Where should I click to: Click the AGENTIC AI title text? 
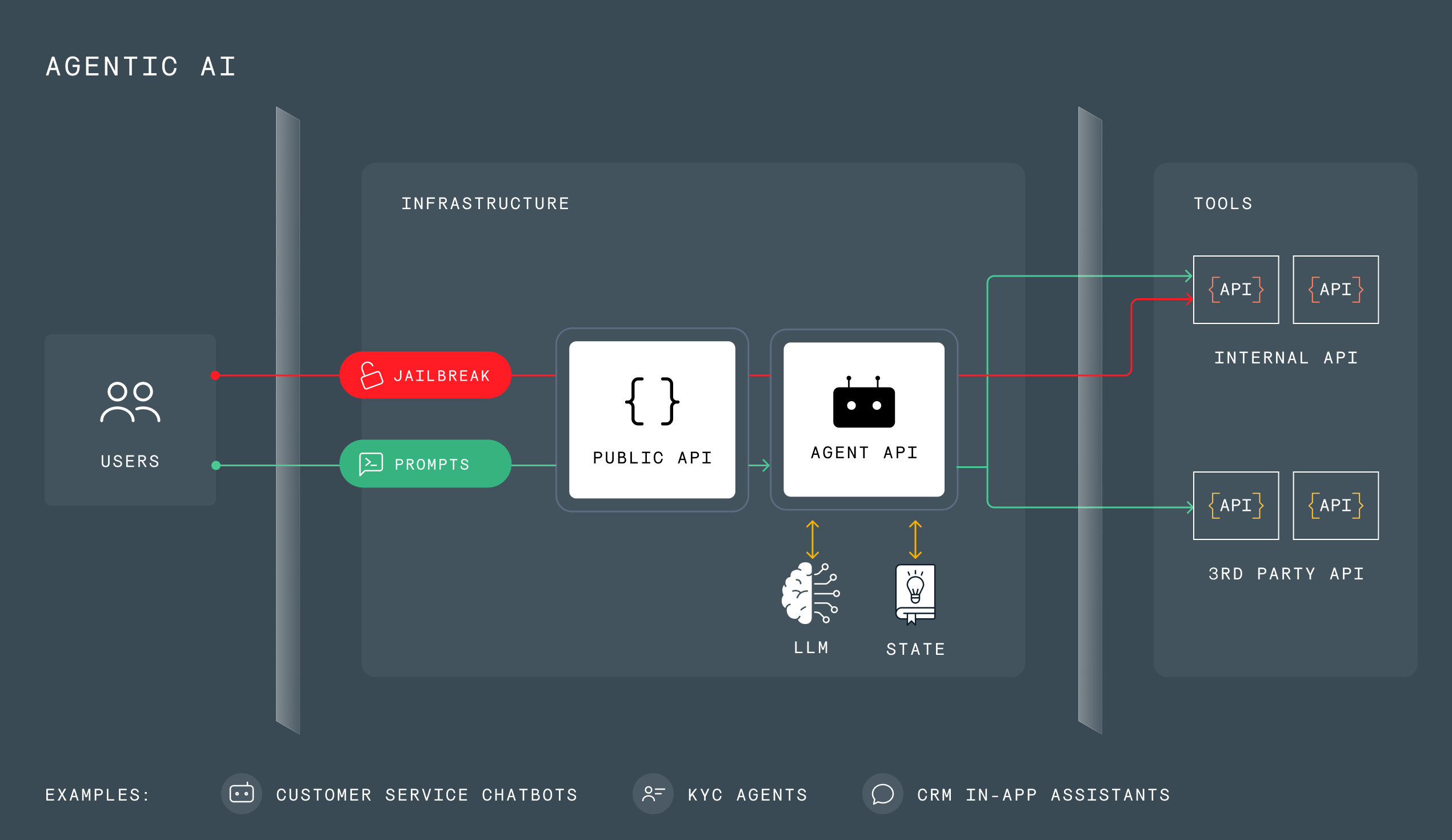point(140,66)
